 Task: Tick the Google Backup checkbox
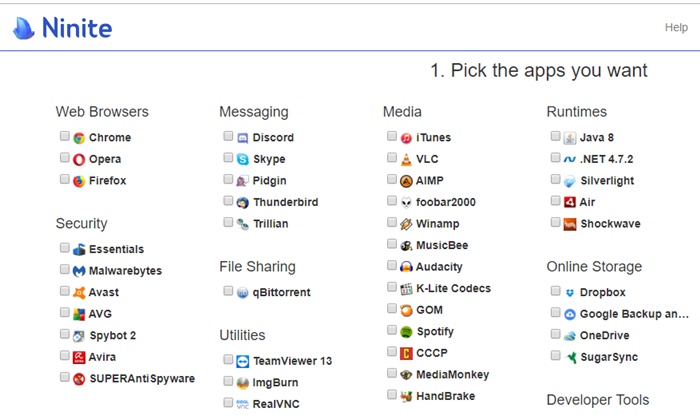coord(555,312)
